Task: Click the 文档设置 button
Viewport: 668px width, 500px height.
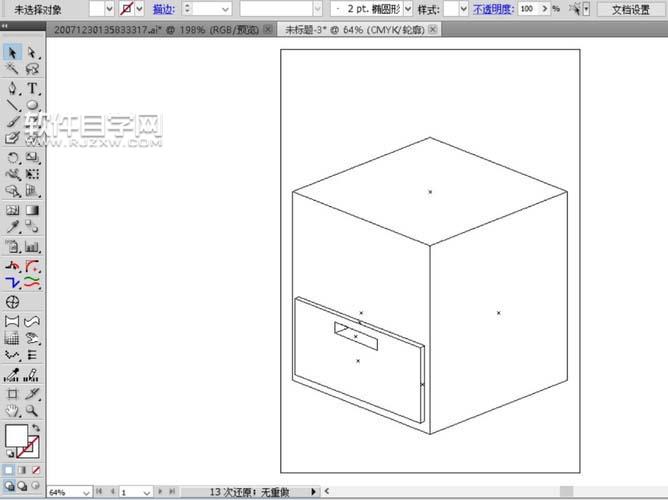Action: [631, 9]
